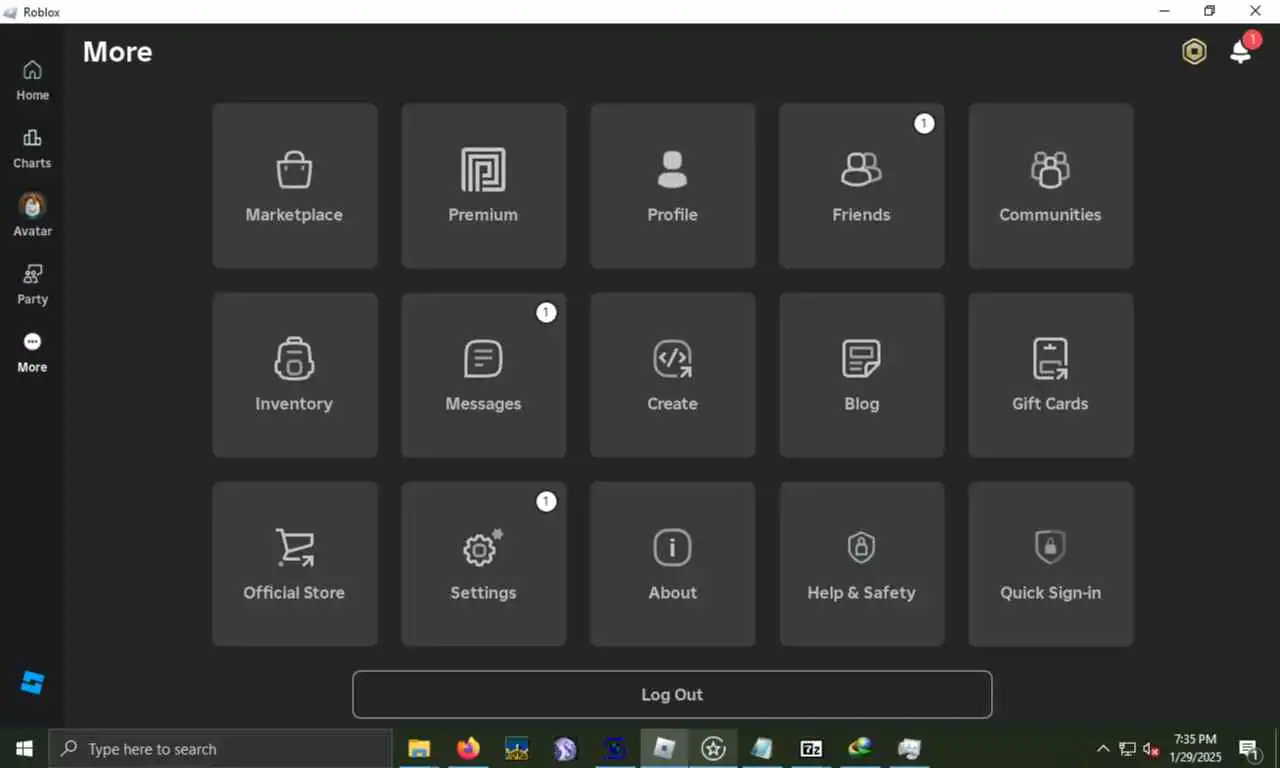This screenshot has width=1280, height=768.
Task: Open the Communities tile
Action: (1050, 186)
